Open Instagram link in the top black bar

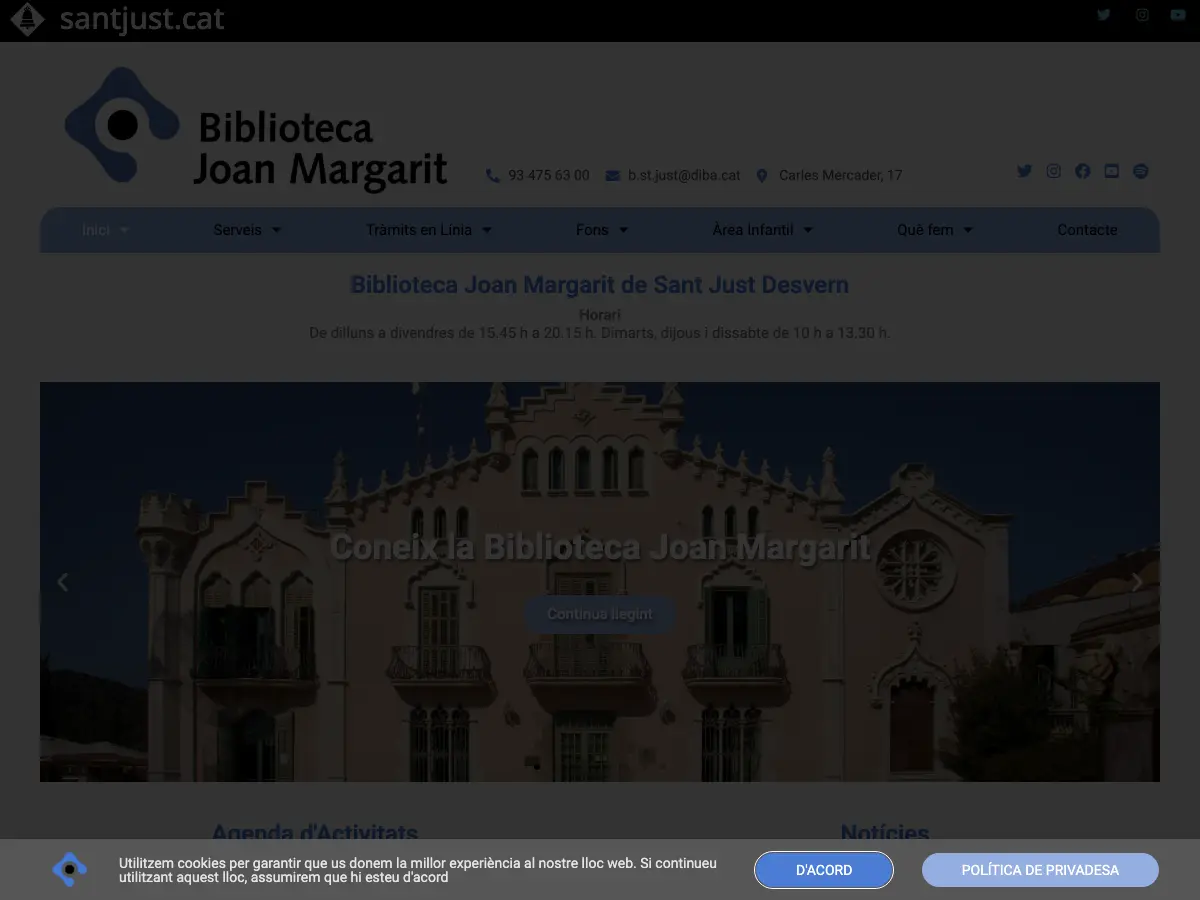[1142, 15]
